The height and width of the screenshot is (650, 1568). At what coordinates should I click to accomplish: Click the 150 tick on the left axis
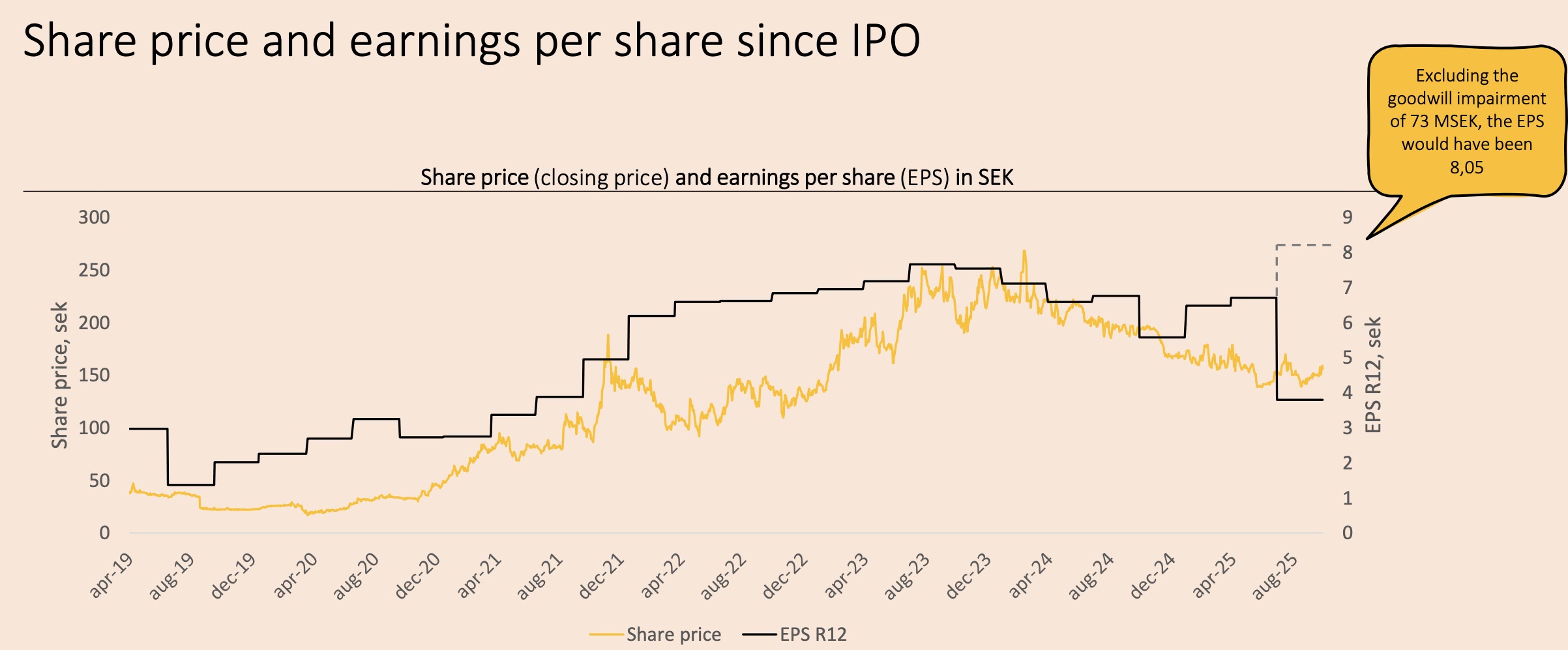pos(94,375)
